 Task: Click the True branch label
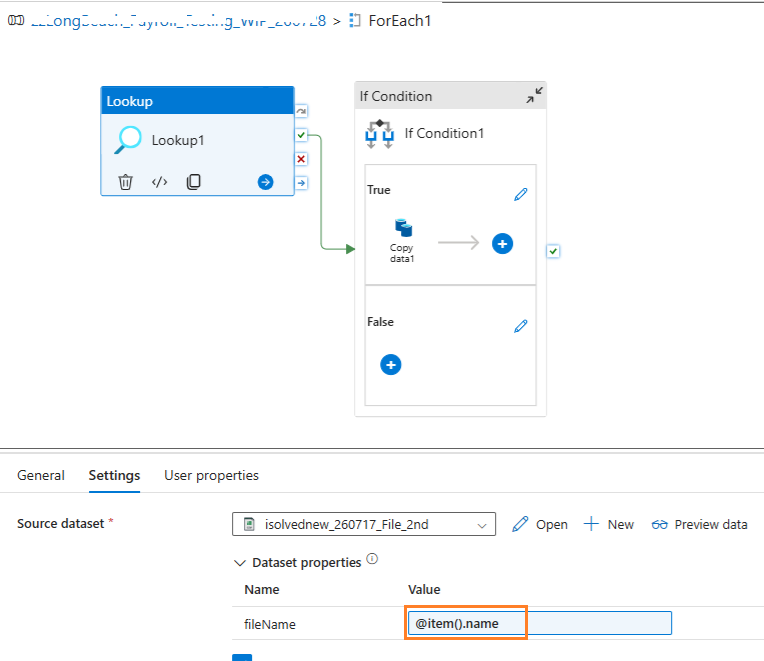pos(379,189)
